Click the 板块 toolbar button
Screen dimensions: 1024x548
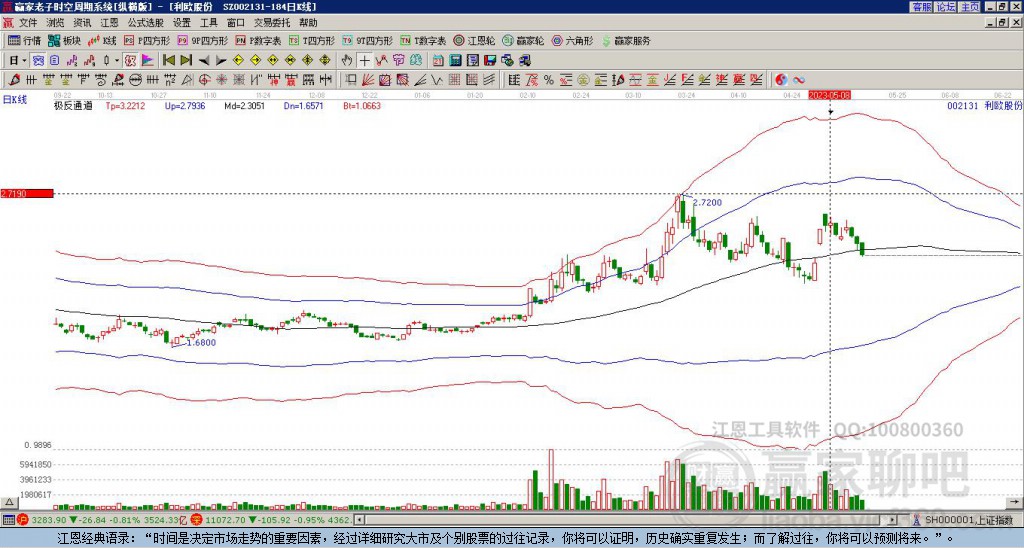(x=64, y=40)
